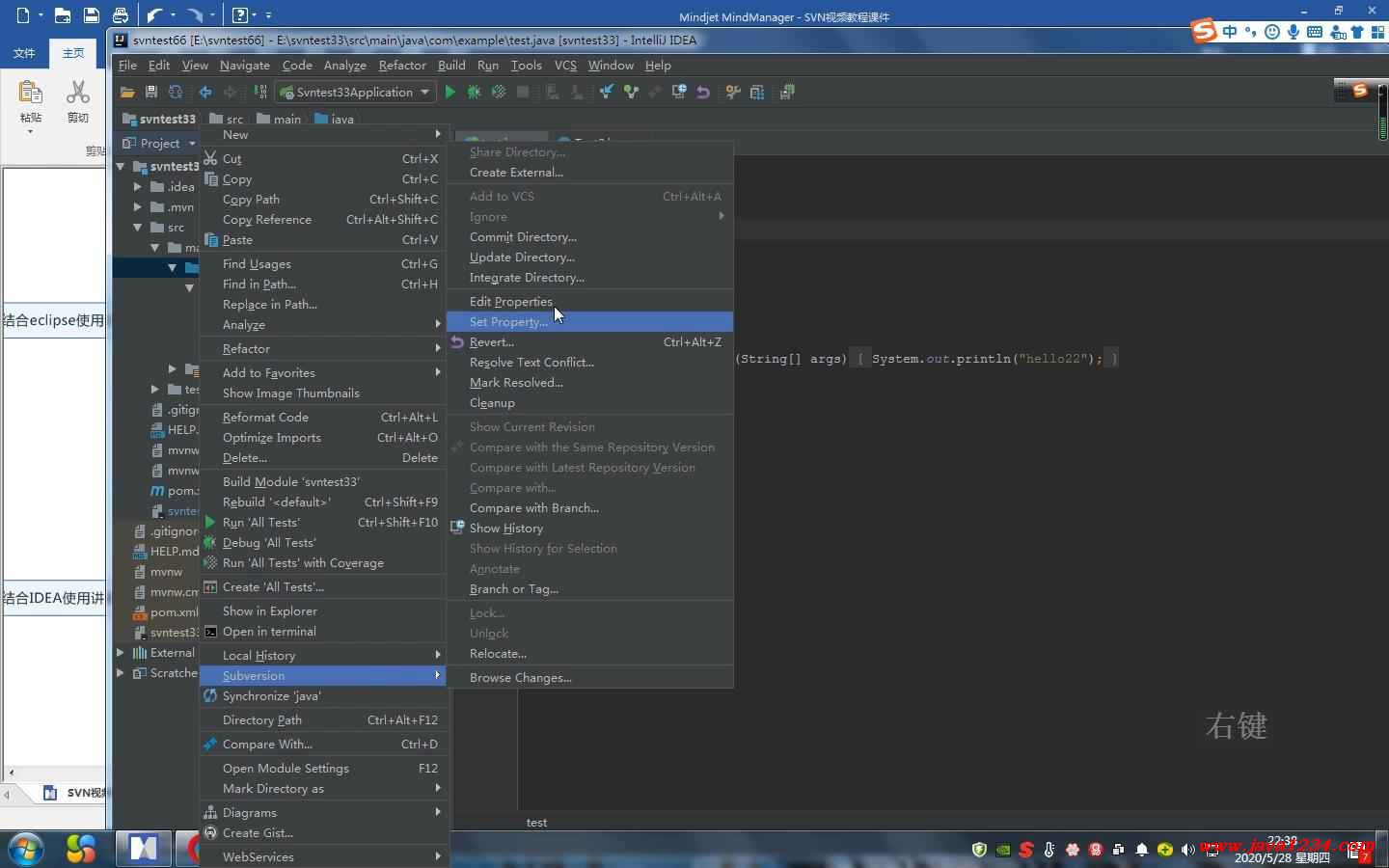Viewport: 1389px width, 868px height.
Task: Expand the .idea folder node
Action: [137, 186]
